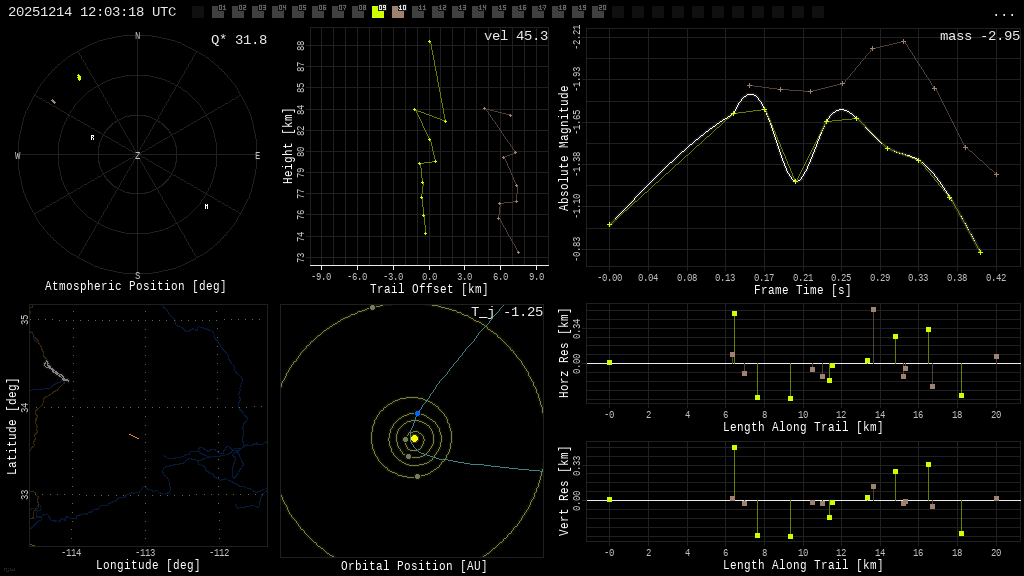Click the yellow Sun marker in orbital plot
The height and width of the screenshot is (576, 1024).
414,438
